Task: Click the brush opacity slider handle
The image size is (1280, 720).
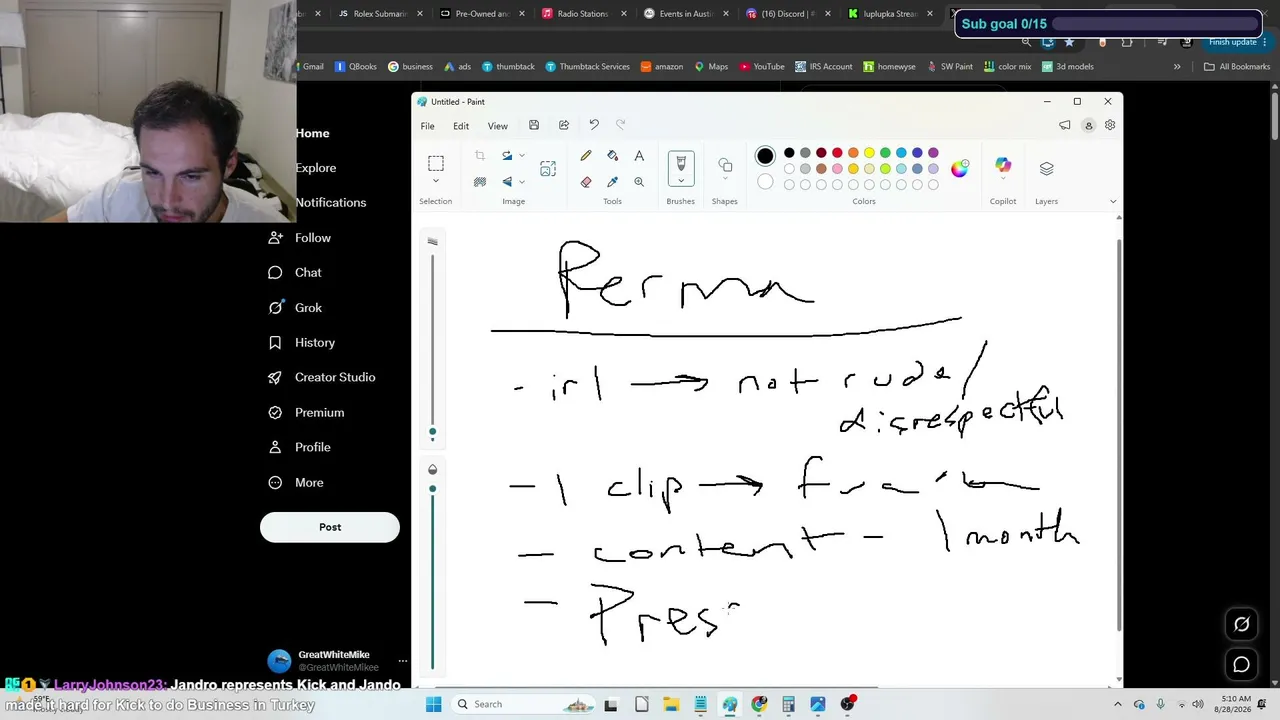Action: click(x=432, y=489)
